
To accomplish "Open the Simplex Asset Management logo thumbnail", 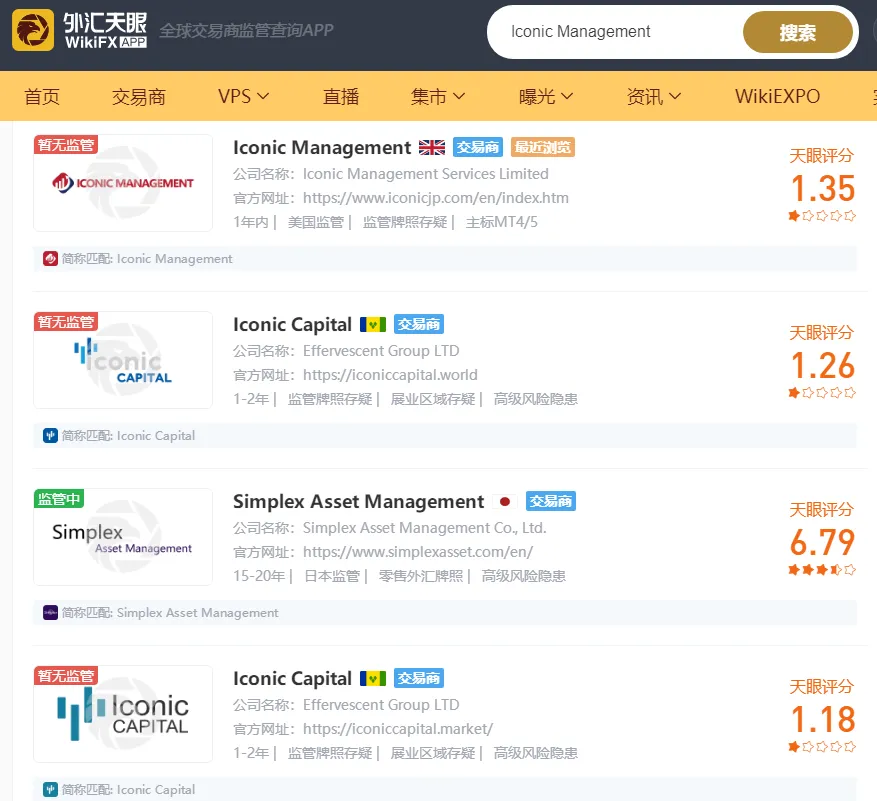I will point(123,537).
